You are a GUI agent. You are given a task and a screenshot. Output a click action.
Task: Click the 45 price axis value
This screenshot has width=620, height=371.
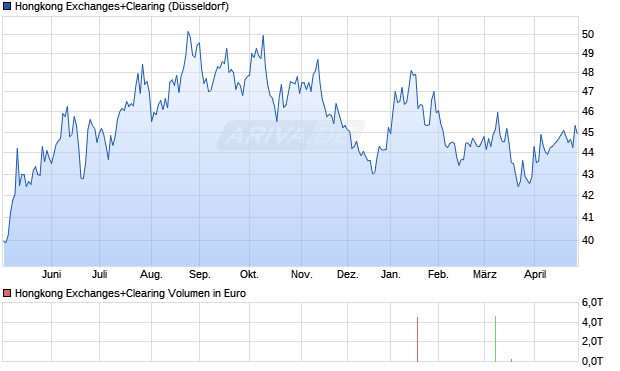[x=588, y=132]
